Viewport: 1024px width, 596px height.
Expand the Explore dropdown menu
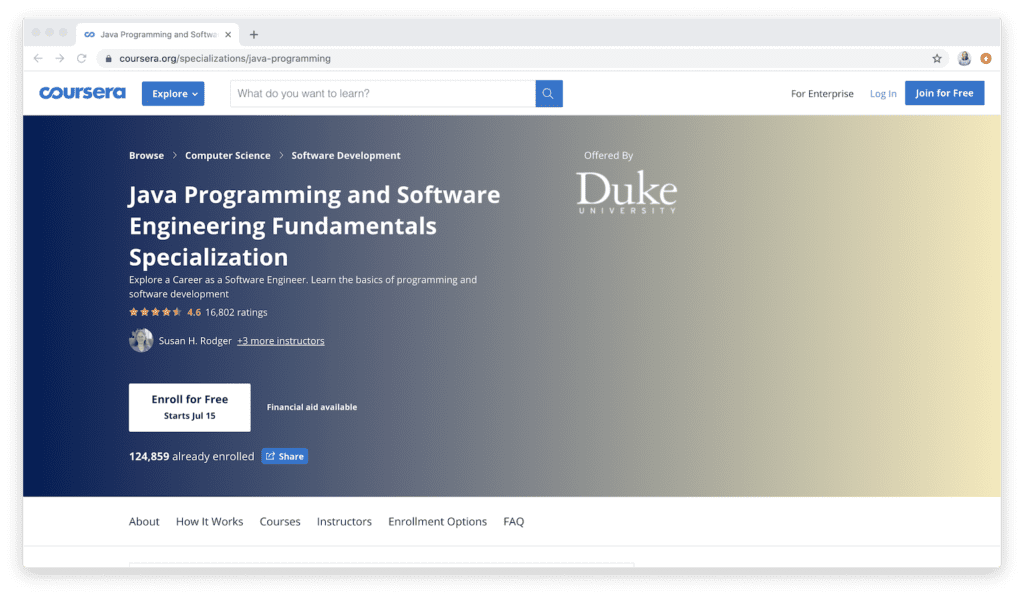(173, 93)
